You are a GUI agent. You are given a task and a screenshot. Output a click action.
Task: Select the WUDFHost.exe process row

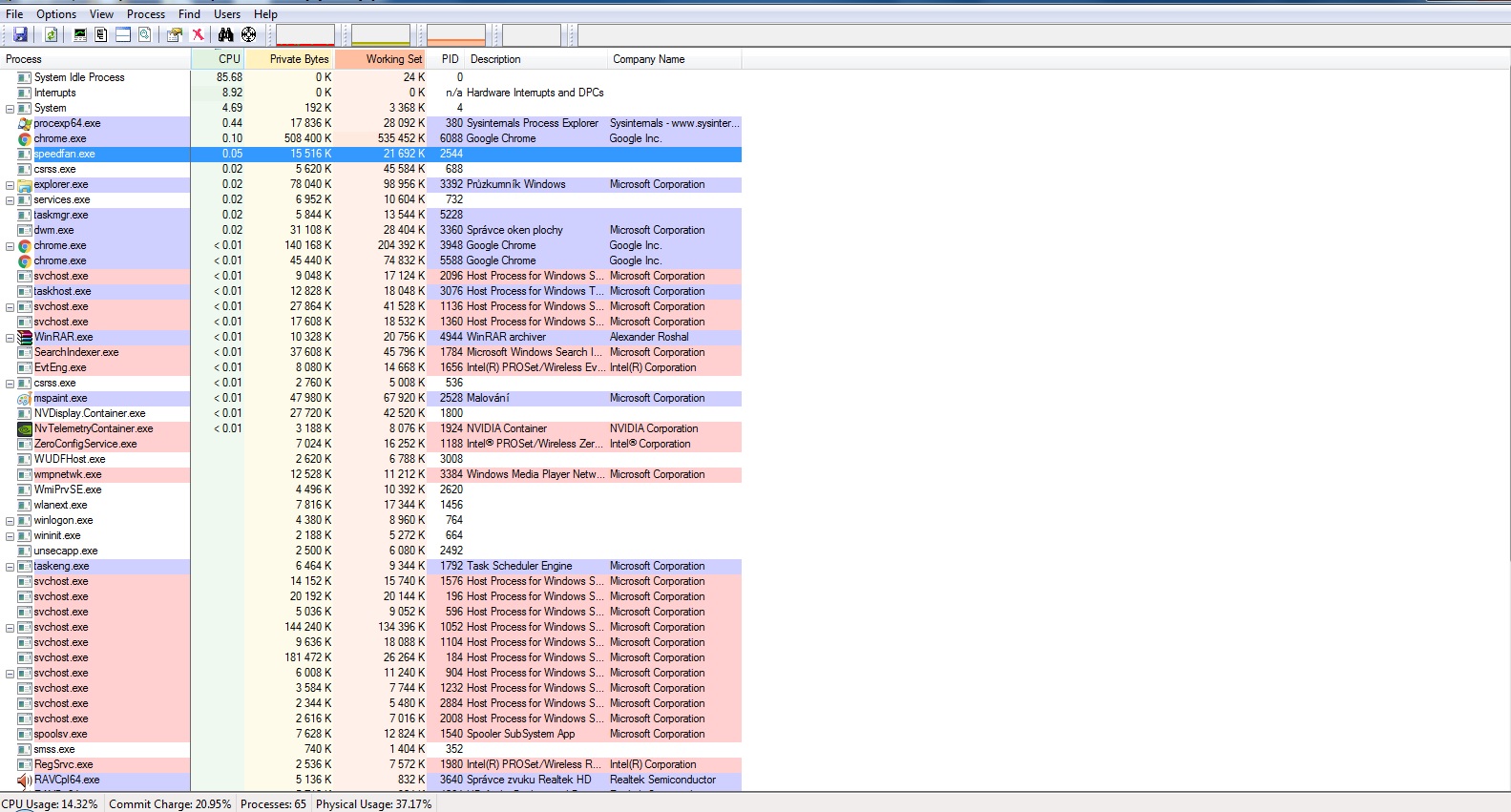tap(370, 459)
